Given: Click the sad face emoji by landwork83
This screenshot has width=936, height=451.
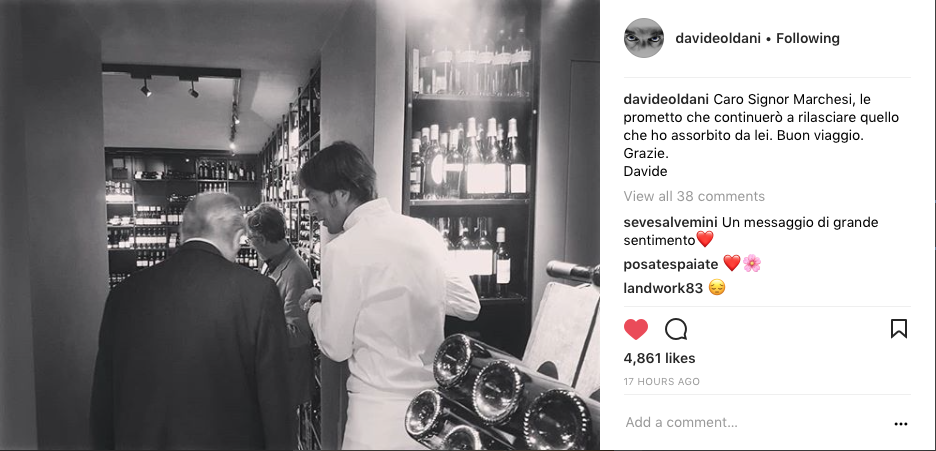Looking at the screenshot, I should click(x=717, y=288).
